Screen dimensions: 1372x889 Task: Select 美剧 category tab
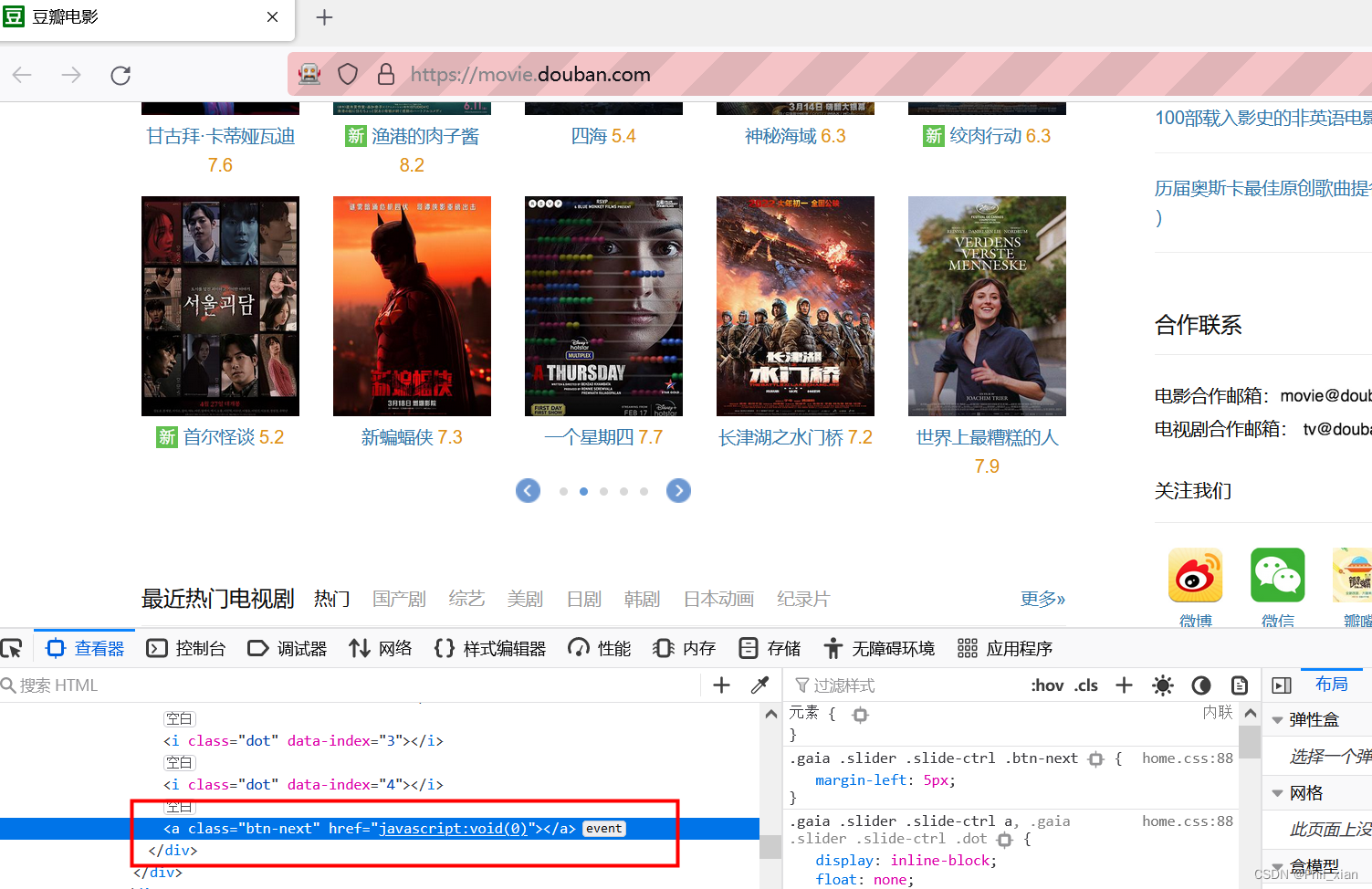pyautogui.click(x=525, y=599)
